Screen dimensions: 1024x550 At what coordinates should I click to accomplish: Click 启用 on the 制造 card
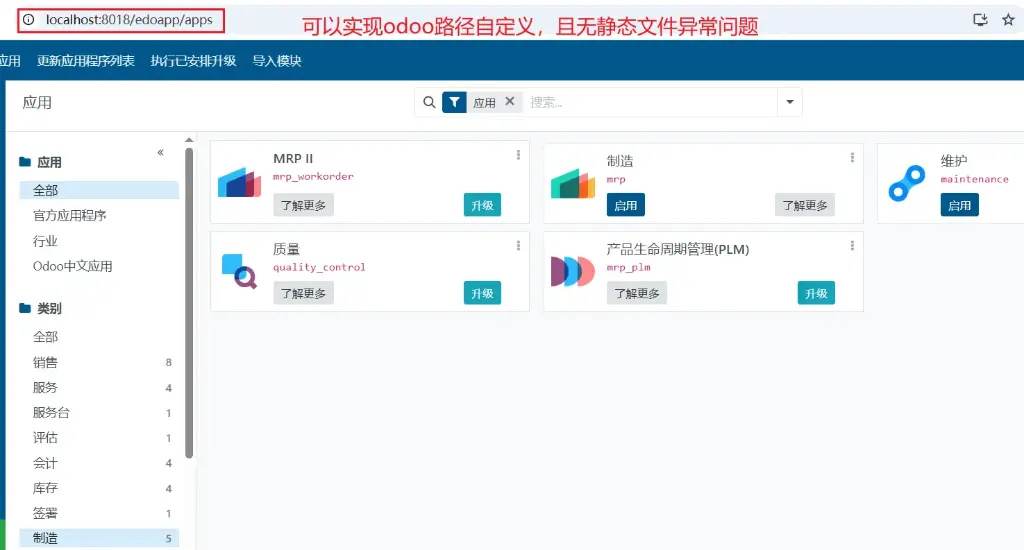tap(626, 205)
